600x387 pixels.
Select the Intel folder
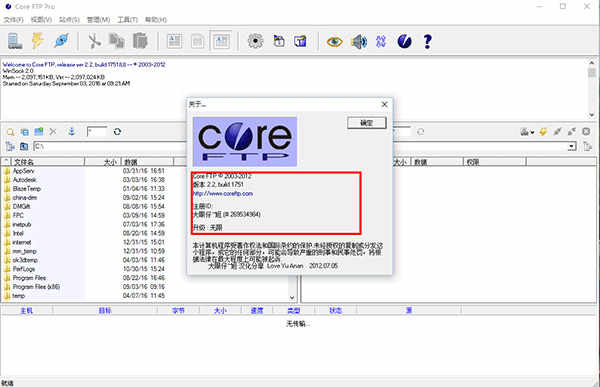click(x=18, y=233)
